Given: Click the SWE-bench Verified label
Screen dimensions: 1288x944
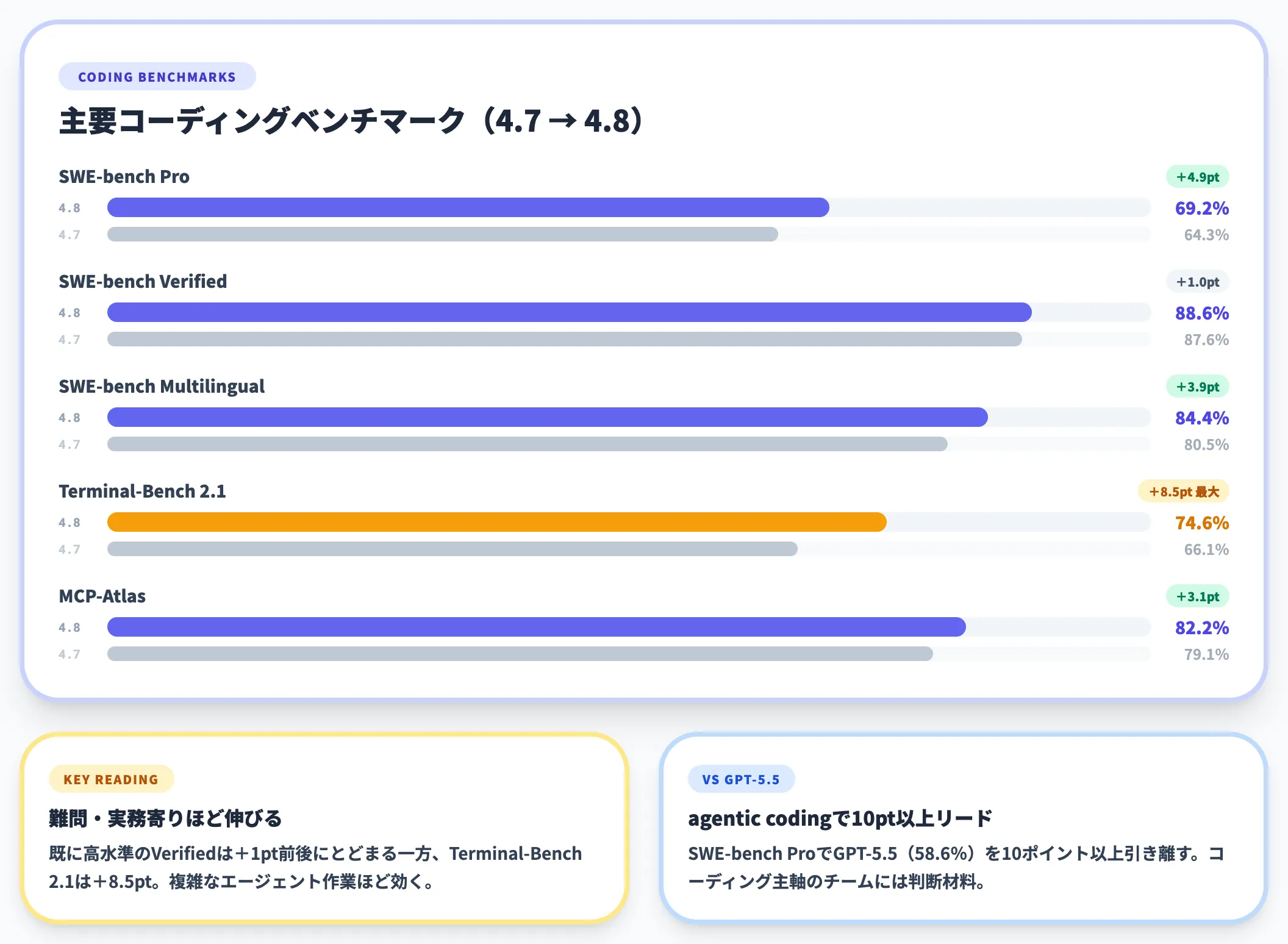Looking at the screenshot, I should tap(143, 282).
